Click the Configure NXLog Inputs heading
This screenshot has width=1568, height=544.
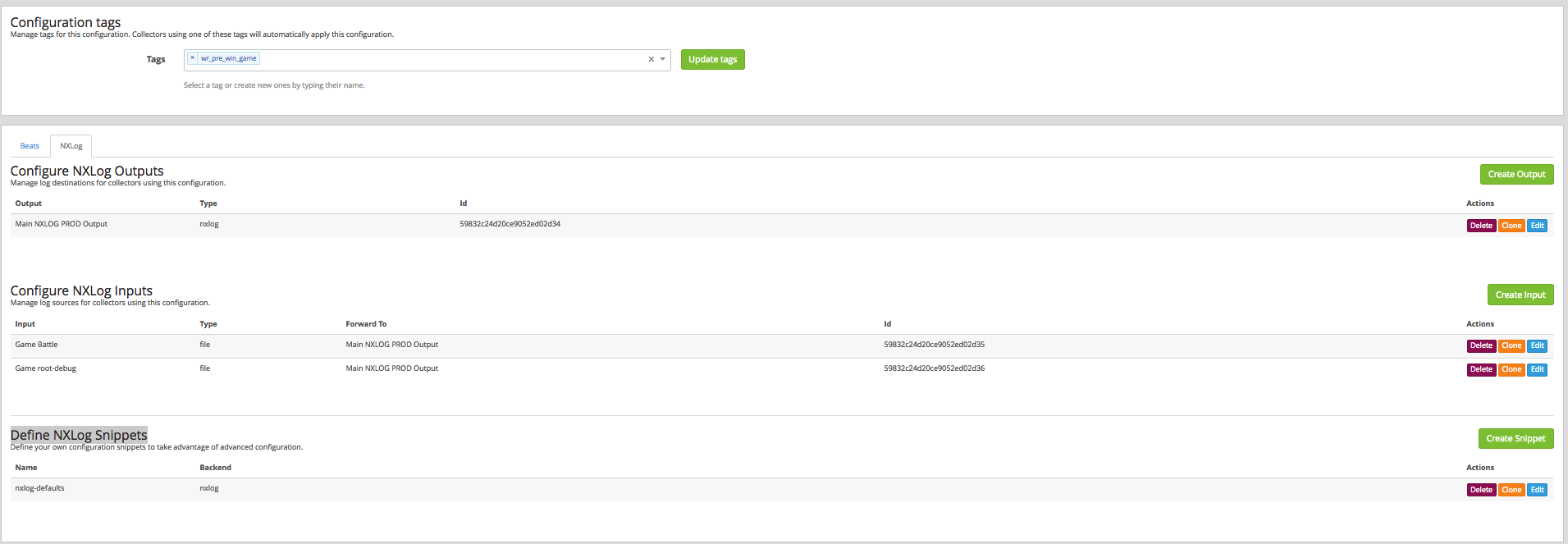(x=81, y=290)
